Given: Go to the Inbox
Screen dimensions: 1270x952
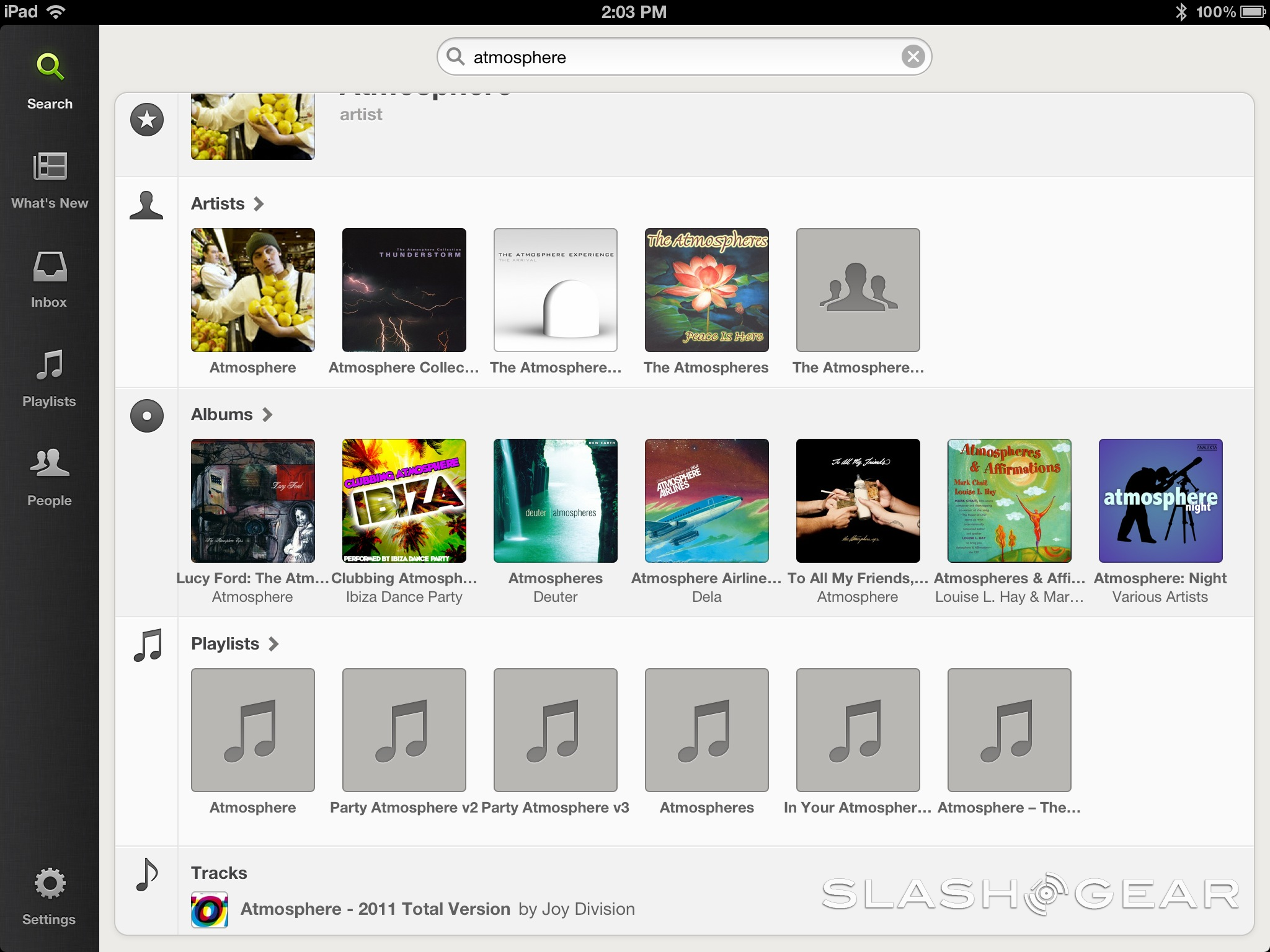Looking at the screenshot, I should click(50, 279).
